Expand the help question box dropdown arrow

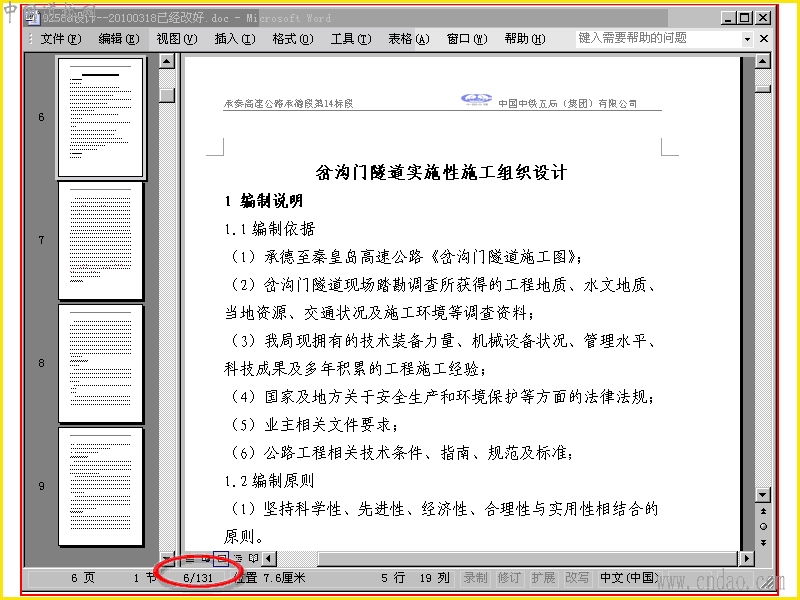747,39
